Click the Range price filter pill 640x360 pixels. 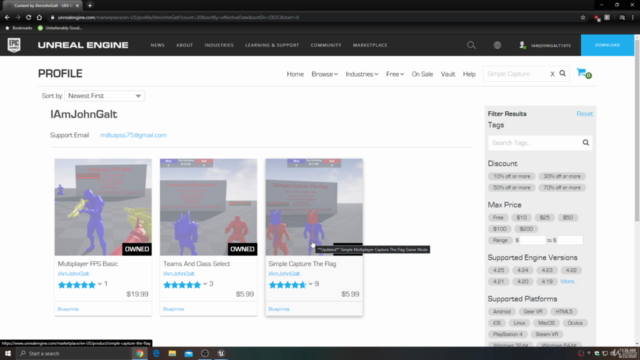click(x=500, y=240)
